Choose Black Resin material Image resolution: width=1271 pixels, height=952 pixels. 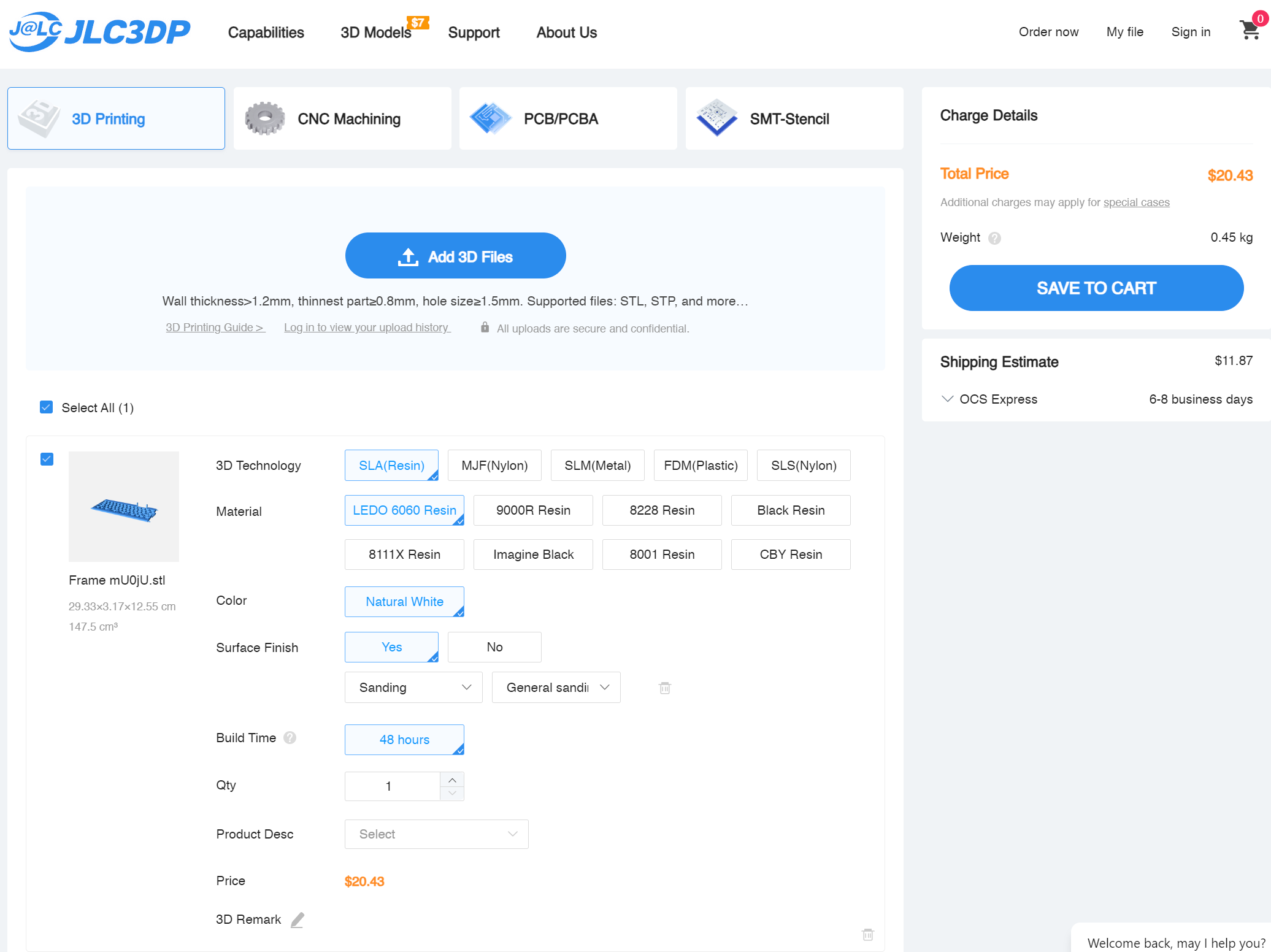click(x=791, y=510)
